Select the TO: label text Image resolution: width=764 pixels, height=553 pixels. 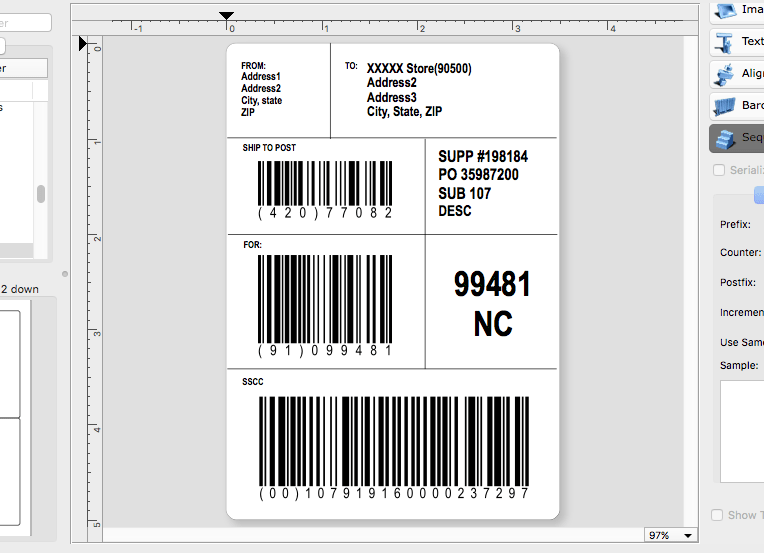click(x=351, y=66)
